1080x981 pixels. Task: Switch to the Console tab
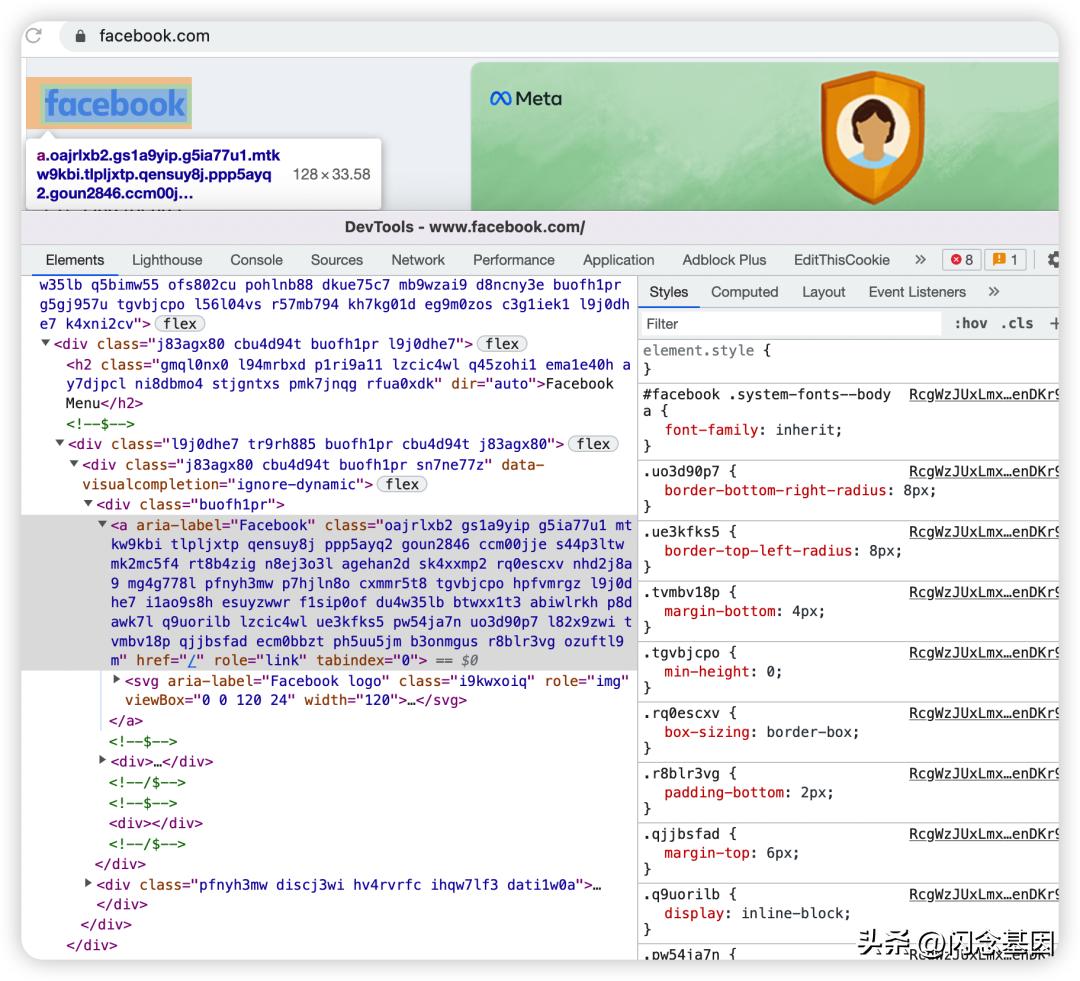pos(256,260)
